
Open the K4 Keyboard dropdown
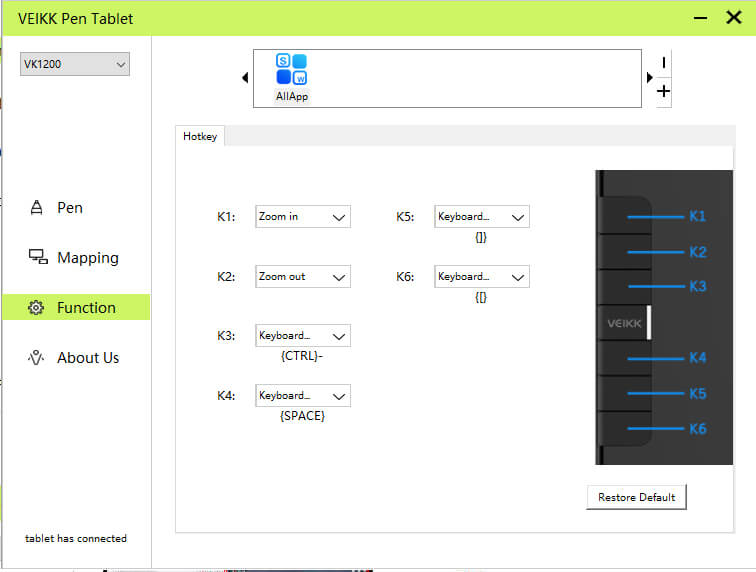tap(302, 396)
